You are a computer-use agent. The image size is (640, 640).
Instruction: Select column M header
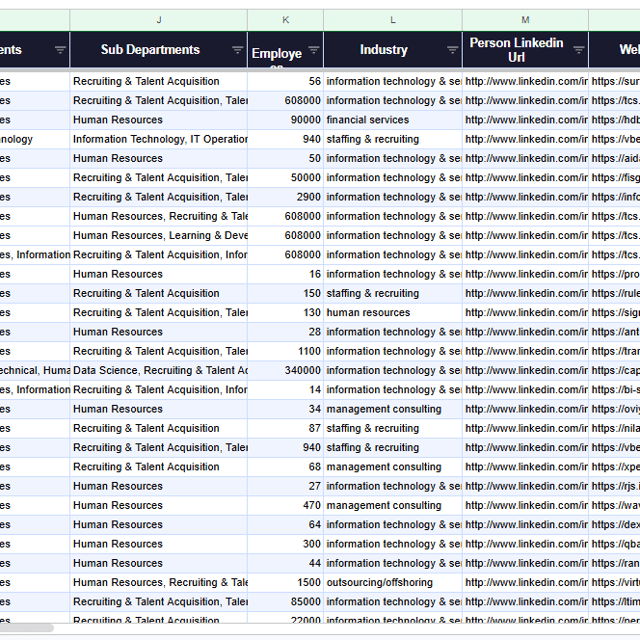525,20
